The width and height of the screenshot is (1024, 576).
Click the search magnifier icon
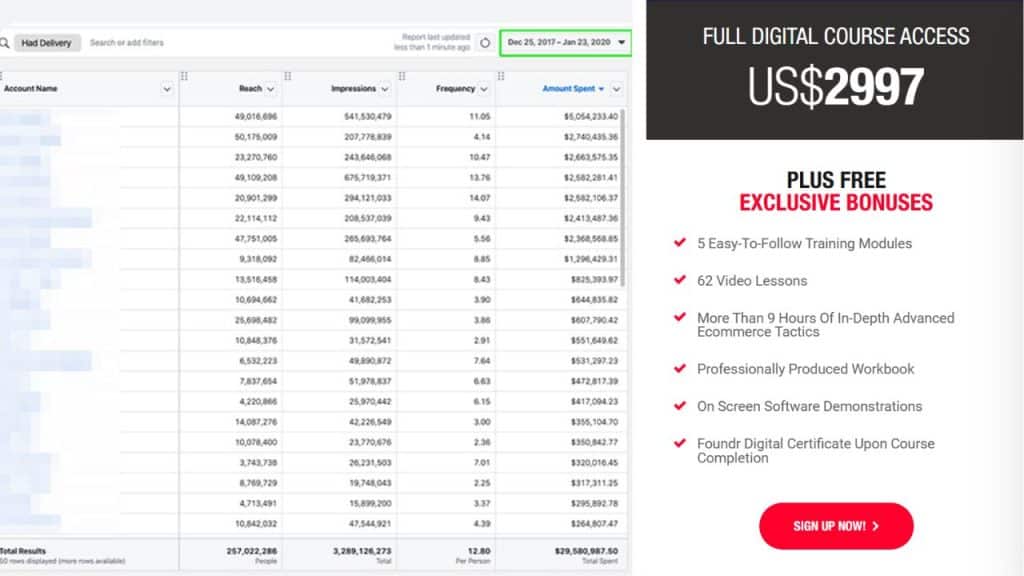tap(5, 43)
